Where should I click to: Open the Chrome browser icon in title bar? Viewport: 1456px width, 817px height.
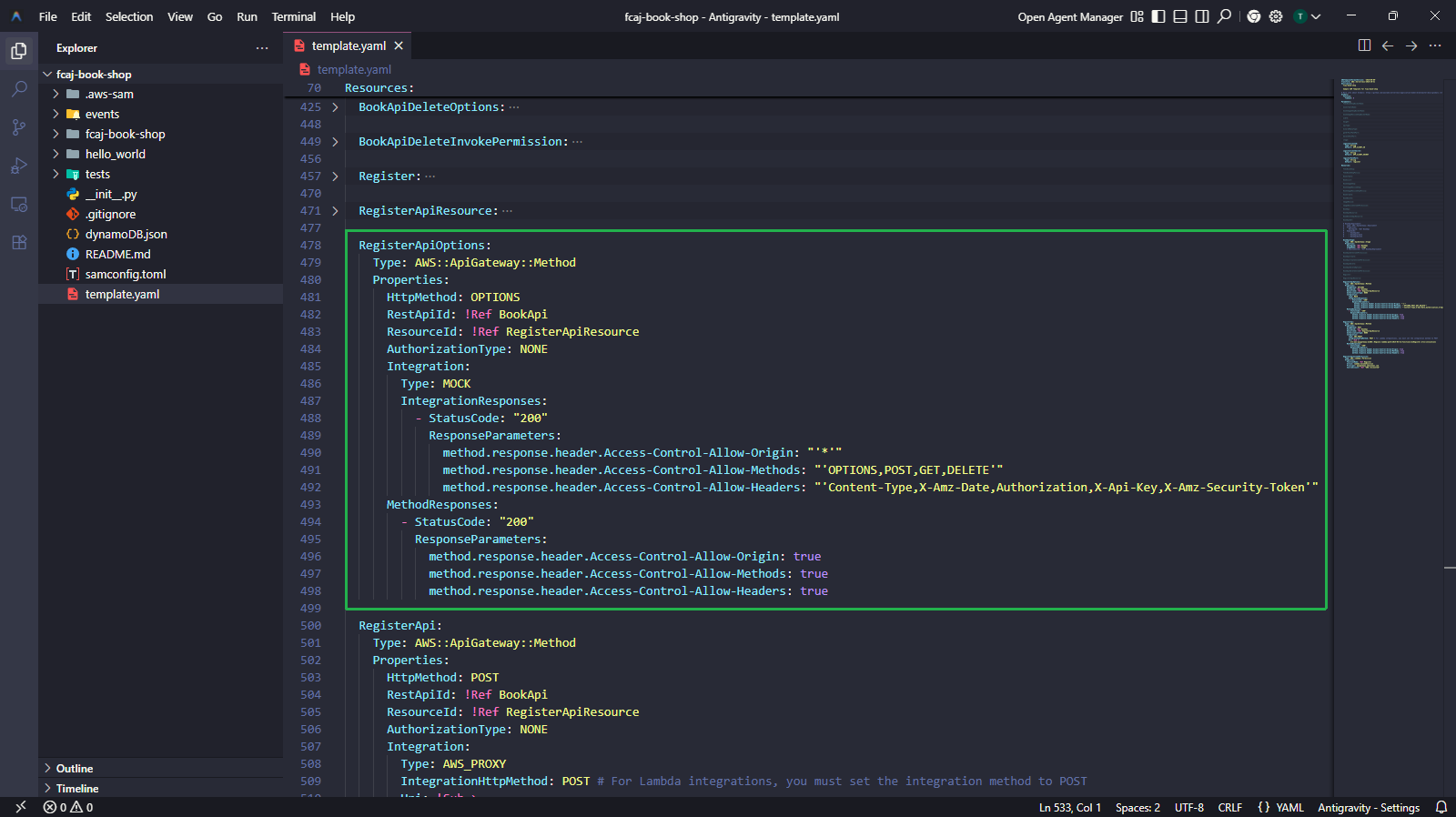[x=1254, y=16]
